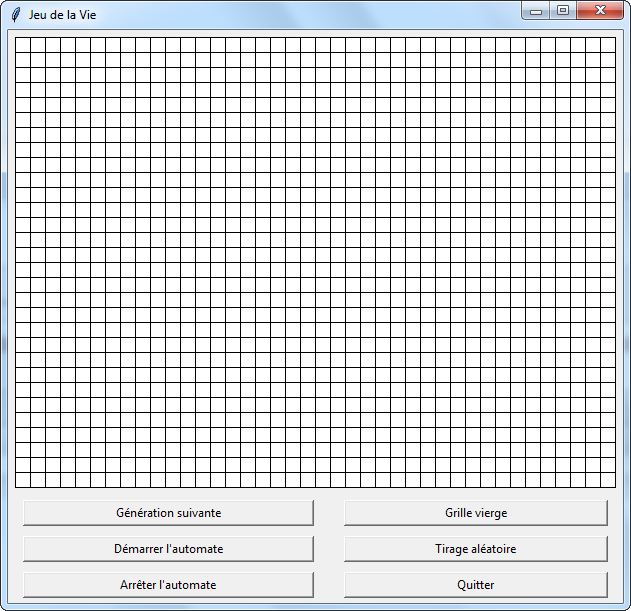Toggle the second cell in the leftmost column
The image size is (631, 611).
click(23, 60)
